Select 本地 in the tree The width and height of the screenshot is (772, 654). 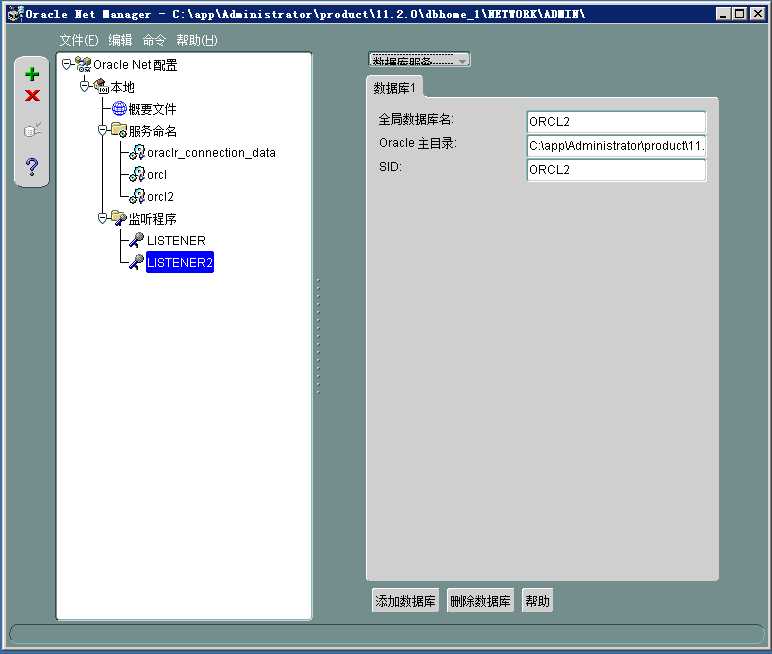[122, 87]
